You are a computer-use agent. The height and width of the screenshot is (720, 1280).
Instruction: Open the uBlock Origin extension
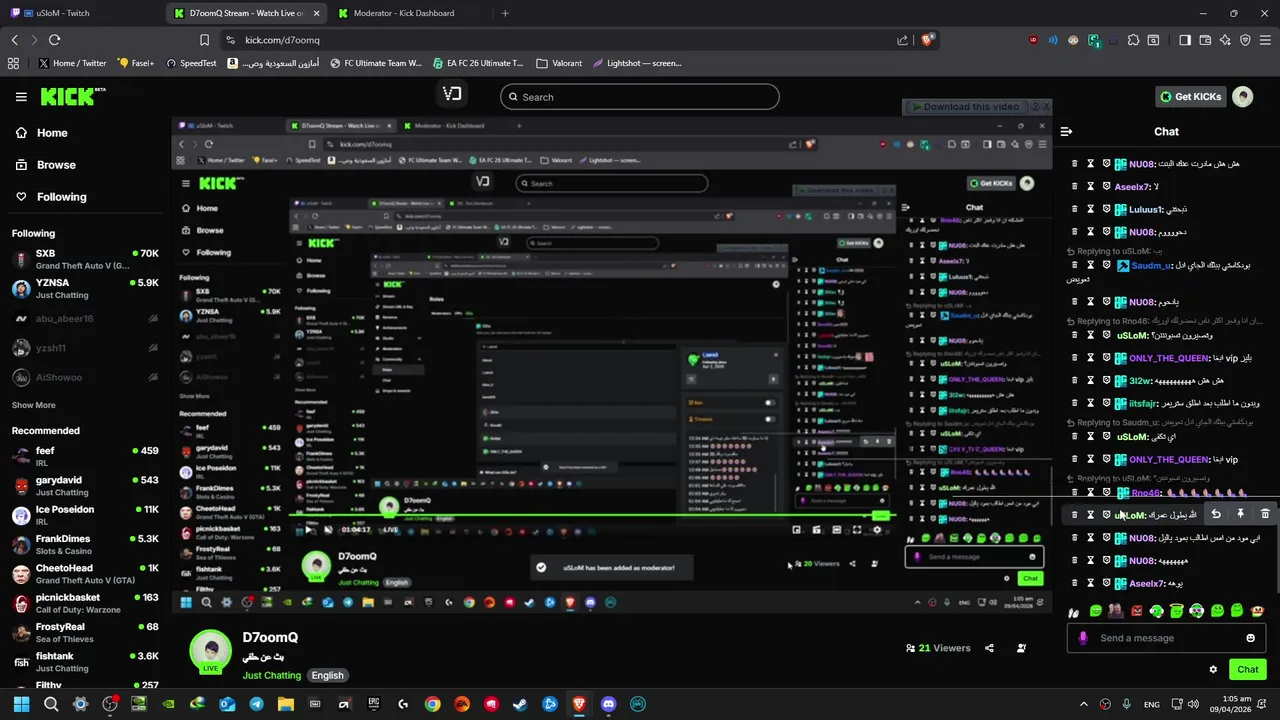pyautogui.click(x=1033, y=40)
